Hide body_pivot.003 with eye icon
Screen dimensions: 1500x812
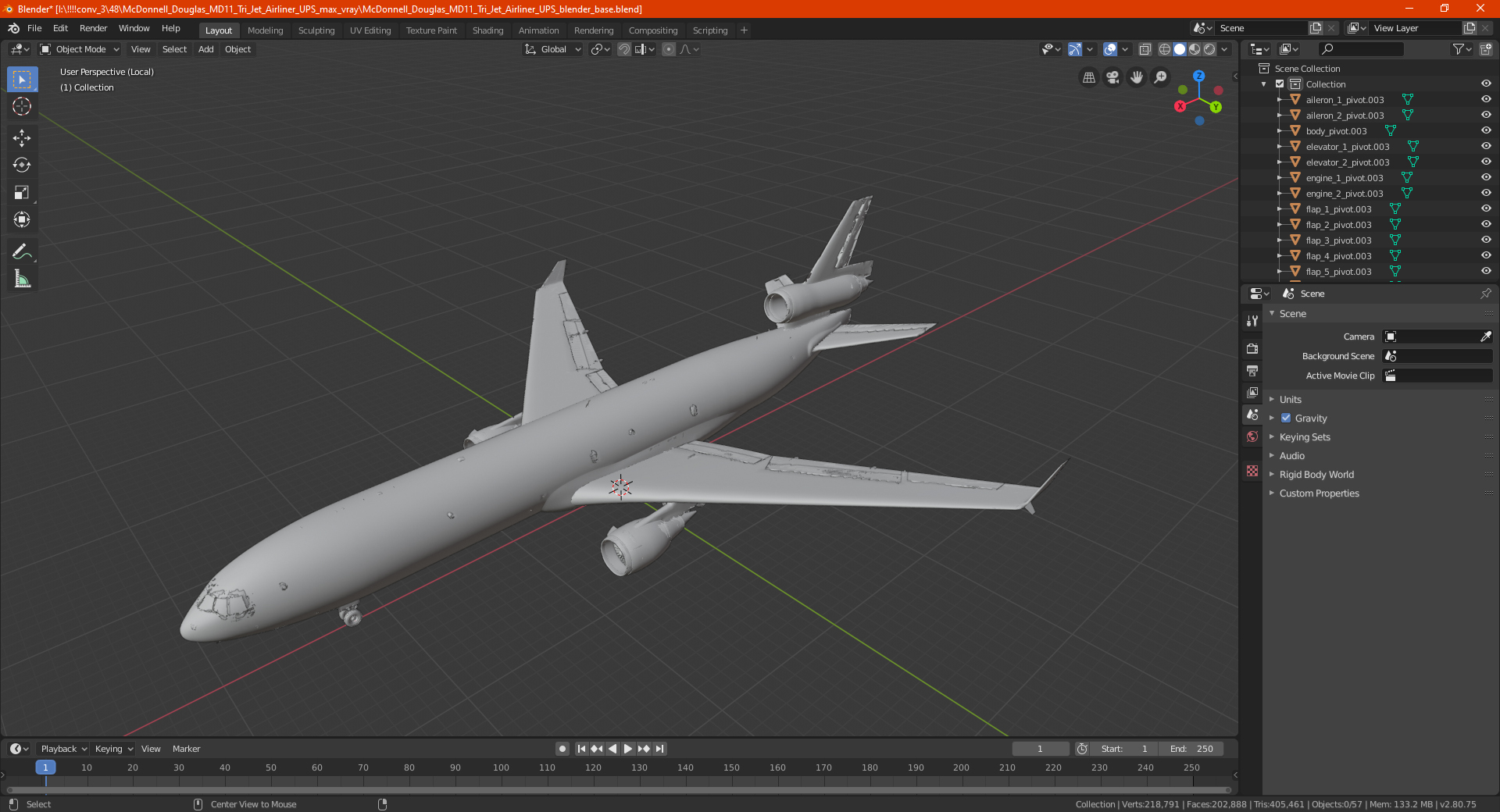(1486, 130)
